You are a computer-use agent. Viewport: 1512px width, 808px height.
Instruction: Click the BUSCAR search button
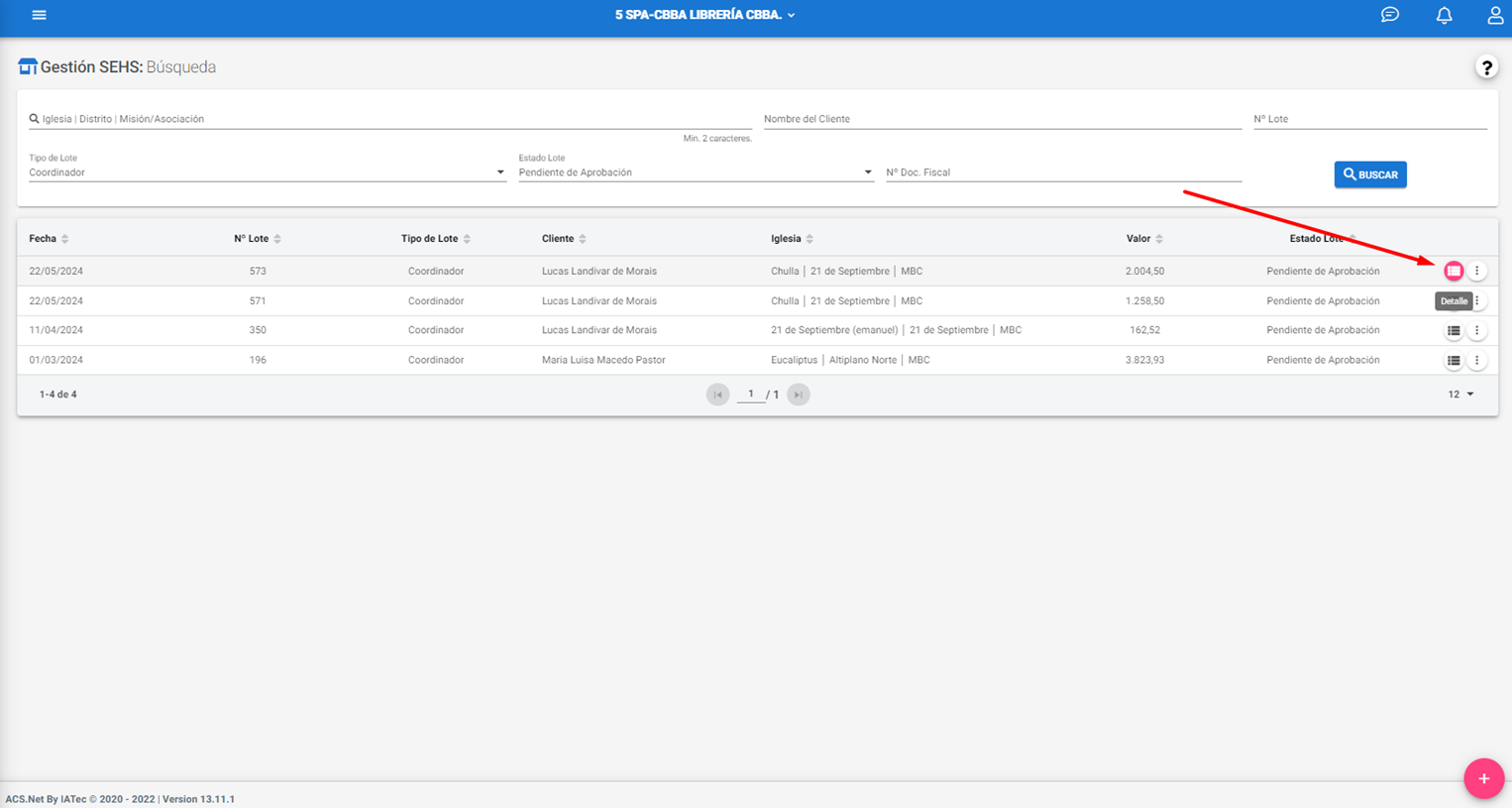[1370, 174]
